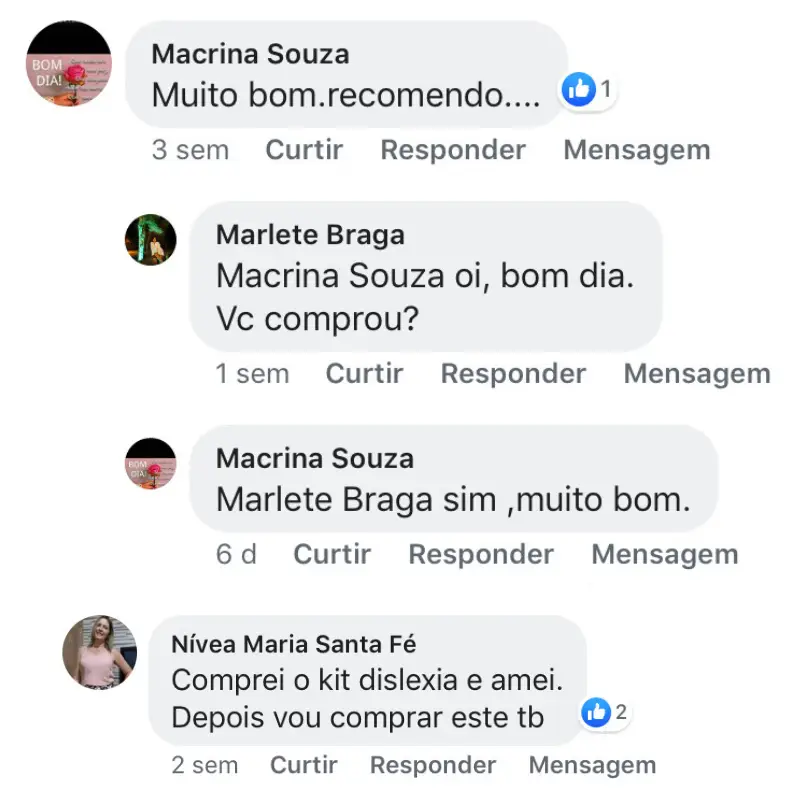
Task: Click Responder under Marlete Braga's reply
Action: 513,374
